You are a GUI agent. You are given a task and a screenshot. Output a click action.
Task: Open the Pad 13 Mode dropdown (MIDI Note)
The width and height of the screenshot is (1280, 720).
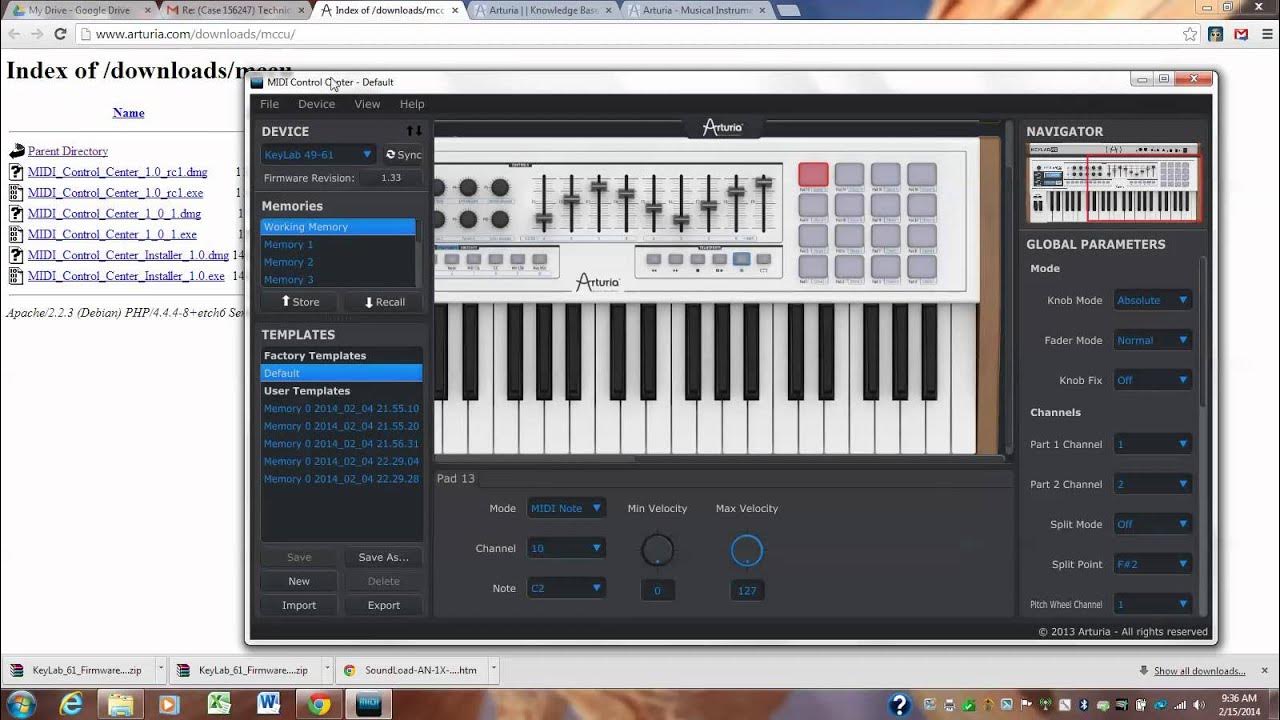coord(566,508)
